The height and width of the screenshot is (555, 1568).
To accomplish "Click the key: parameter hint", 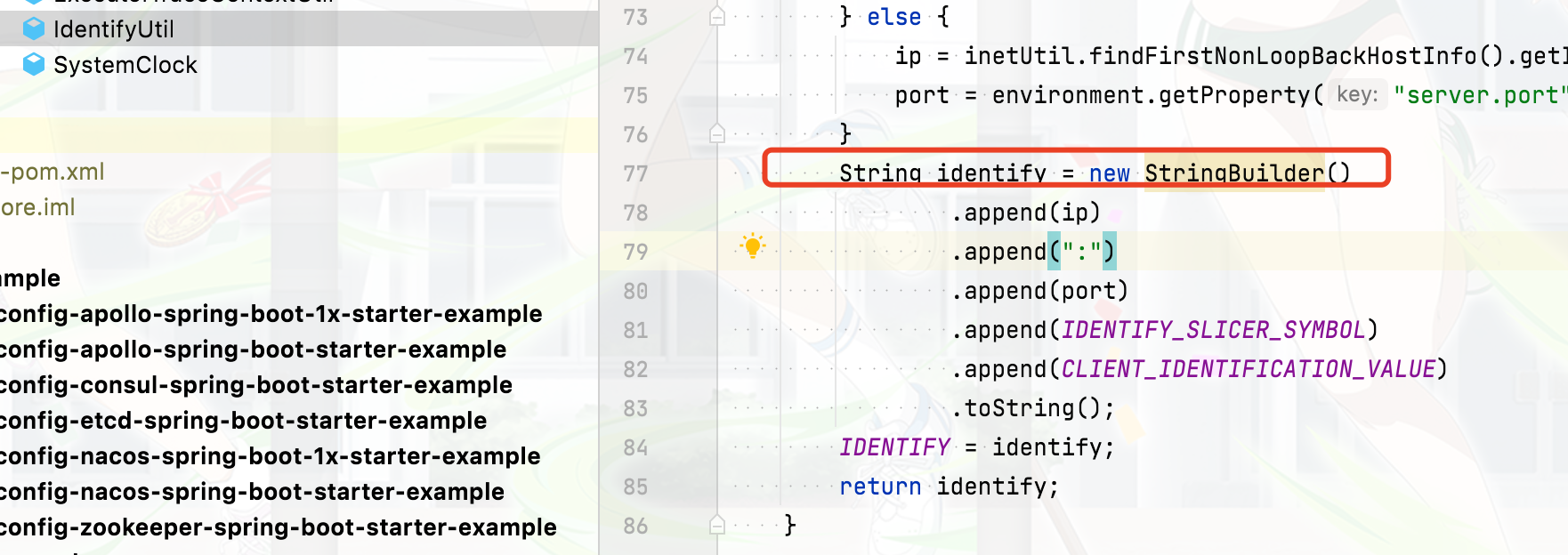I will 1356,94.
